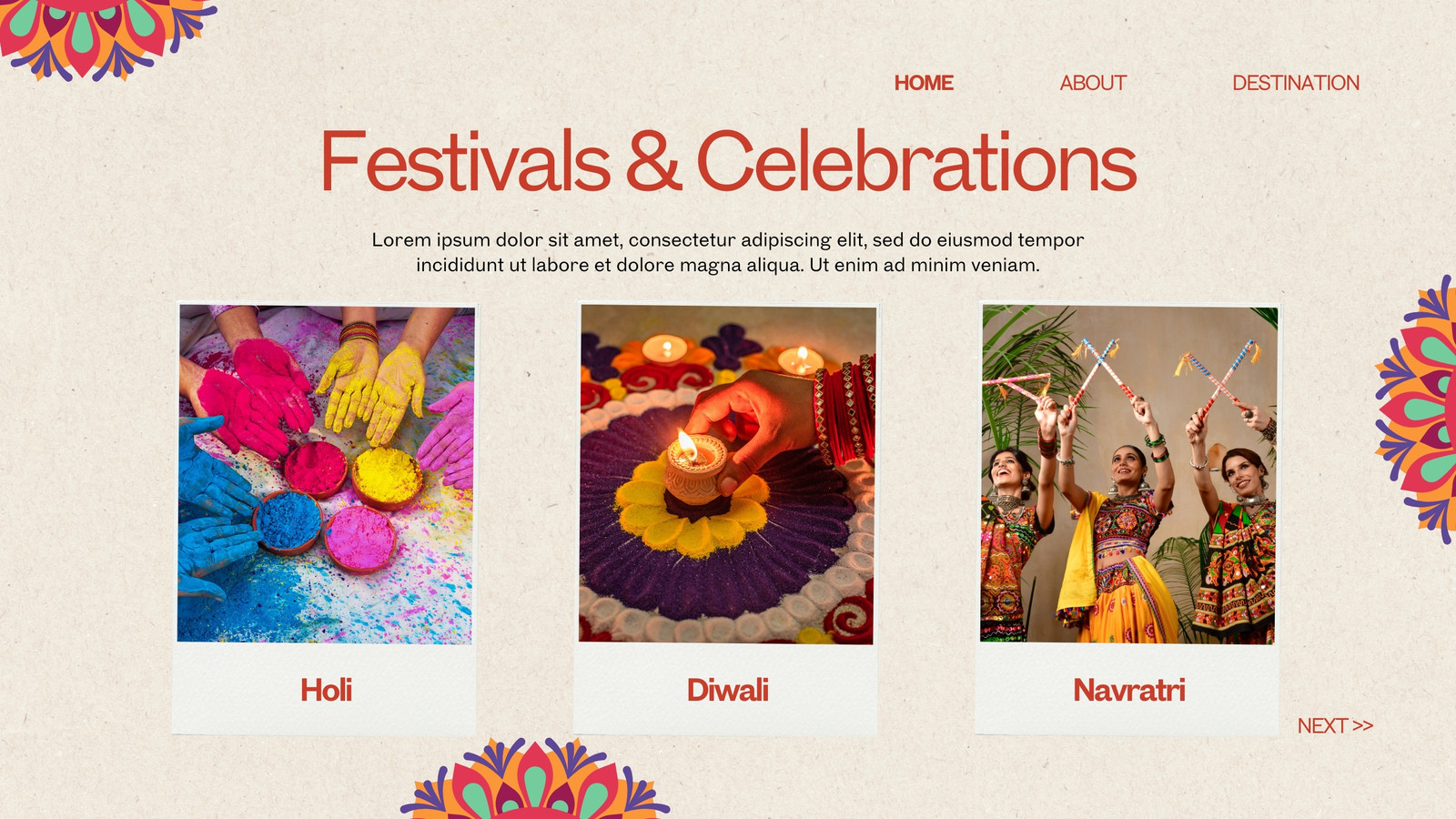Select the Holi festival photo
This screenshot has width=1456, height=819.
tap(326, 474)
